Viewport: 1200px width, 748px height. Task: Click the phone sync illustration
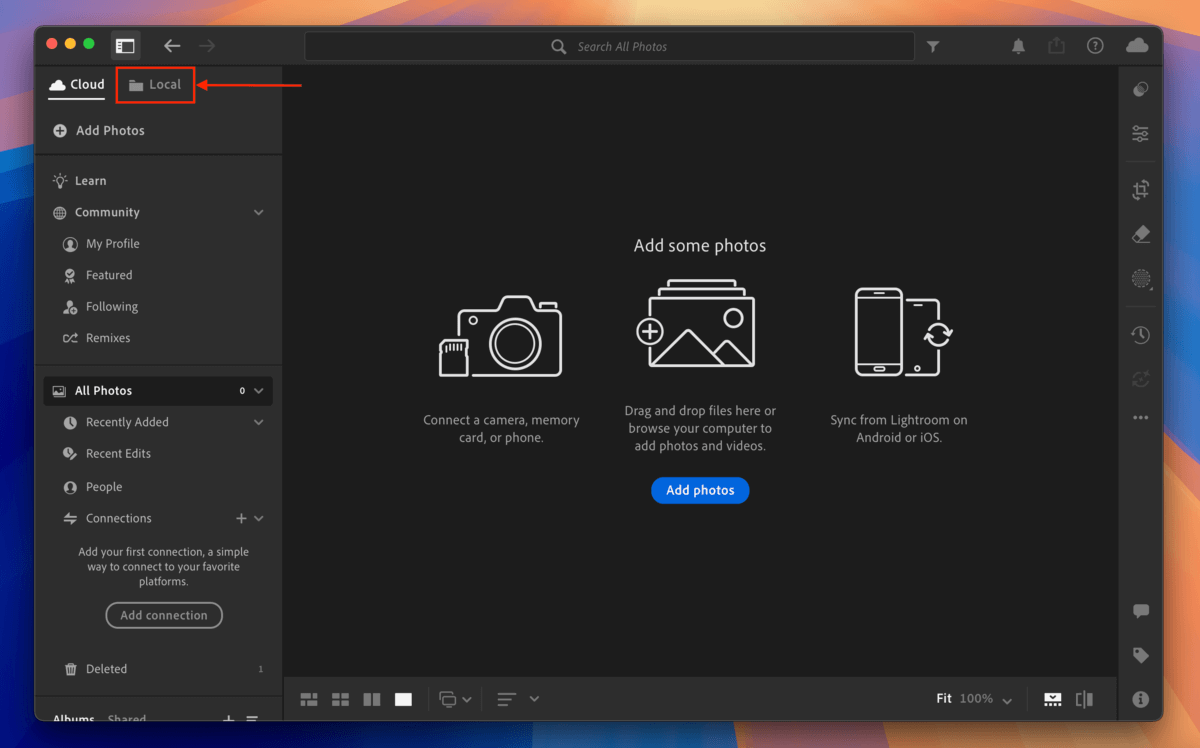(x=903, y=332)
